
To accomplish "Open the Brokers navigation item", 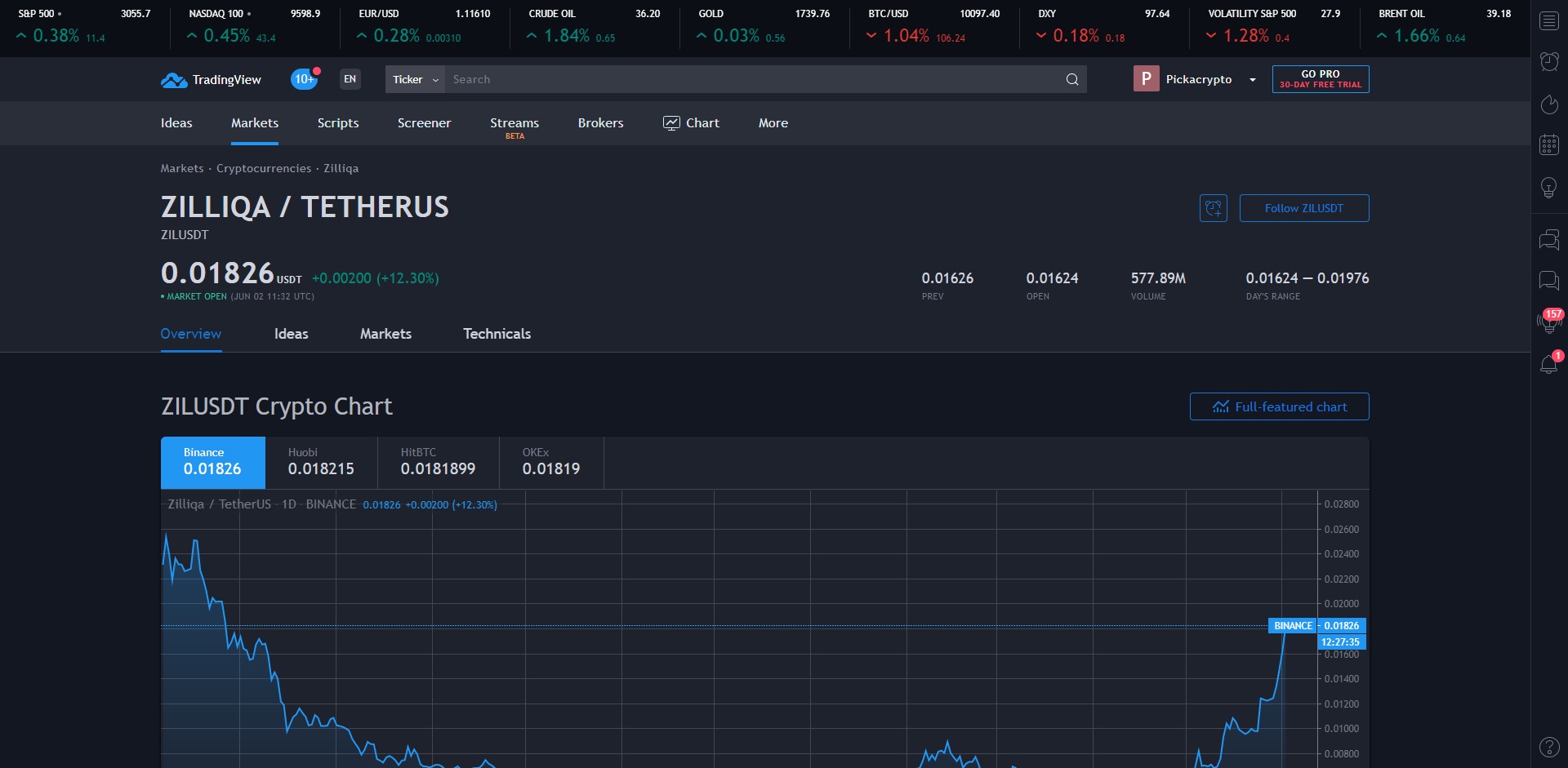I will [x=600, y=123].
